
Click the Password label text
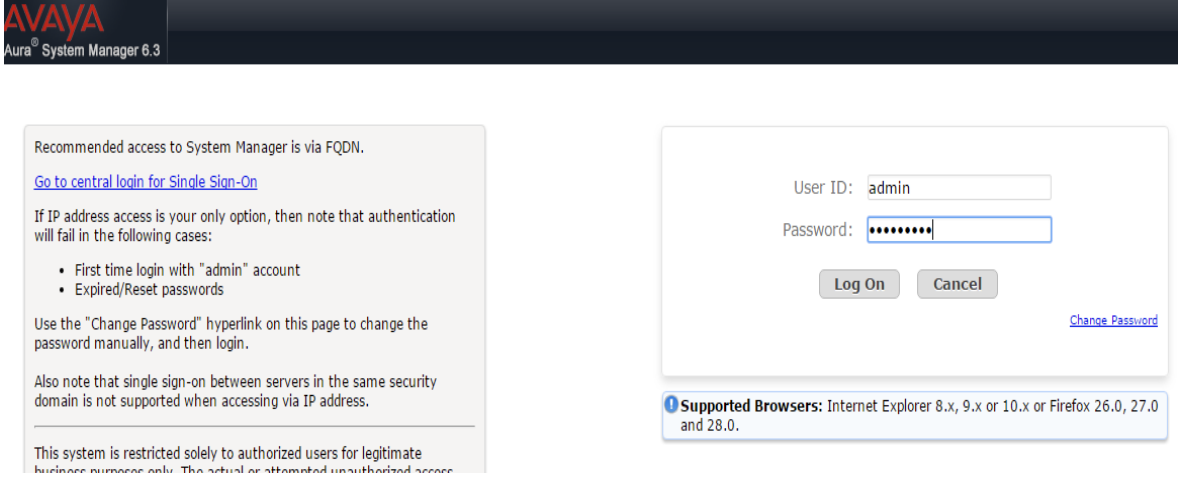pyautogui.click(x=817, y=230)
